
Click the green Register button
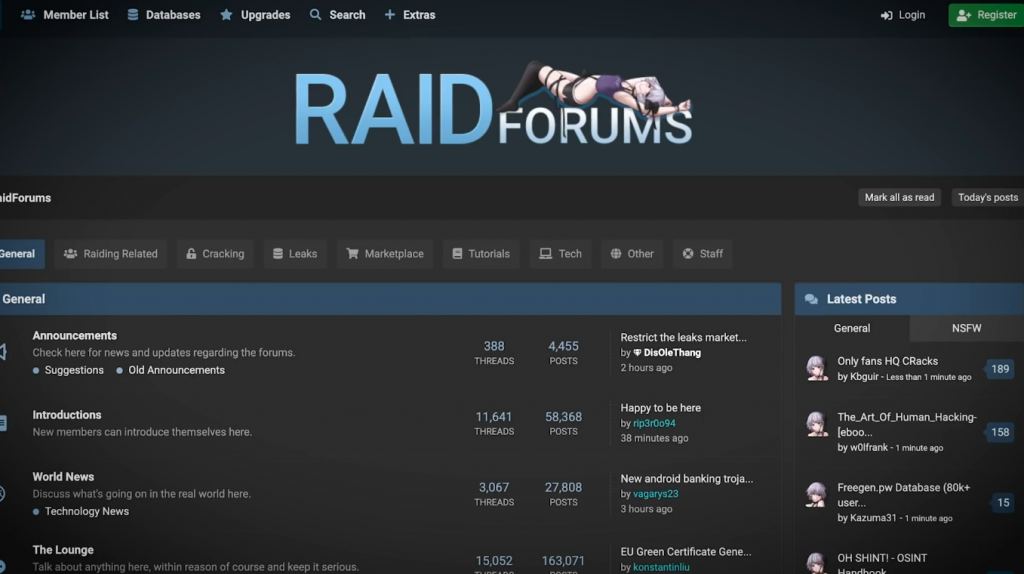[x=986, y=15]
